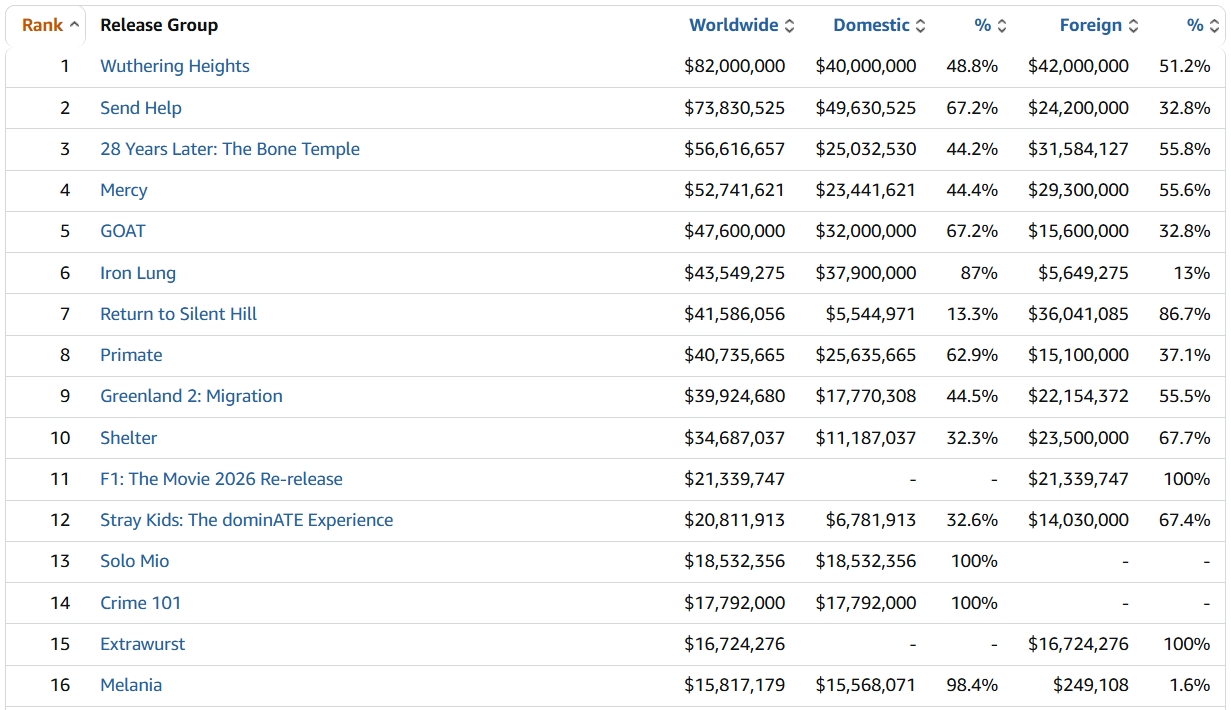Viewport: 1231px width, 710px height.
Task: Open the GOAT movie page
Action: click(x=122, y=231)
